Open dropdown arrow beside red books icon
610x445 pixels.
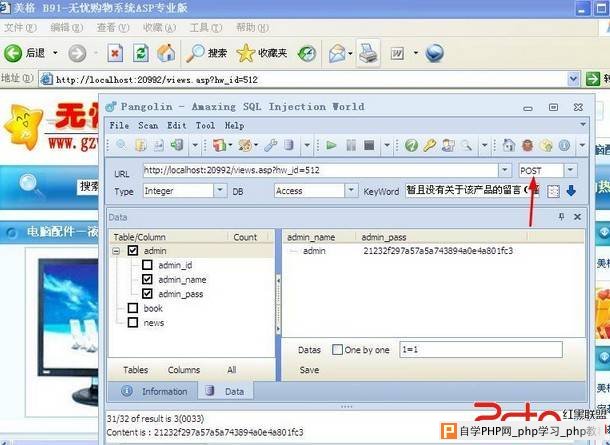(231, 145)
